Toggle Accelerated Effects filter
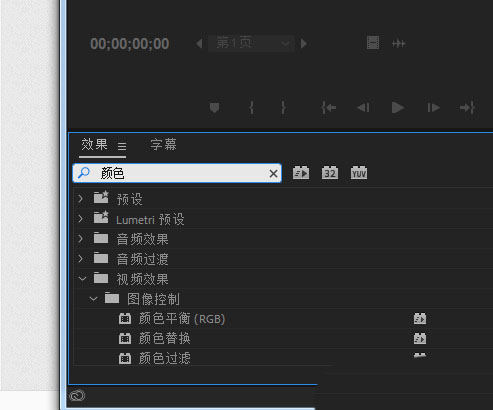This screenshot has height=410, width=493. (301, 173)
